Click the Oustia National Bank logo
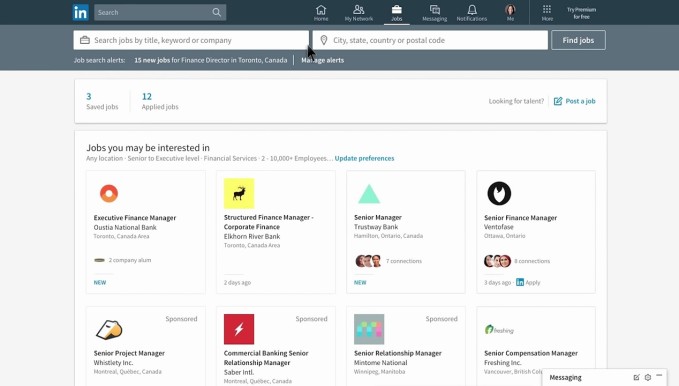The width and height of the screenshot is (679, 386). (x=109, y=193)
